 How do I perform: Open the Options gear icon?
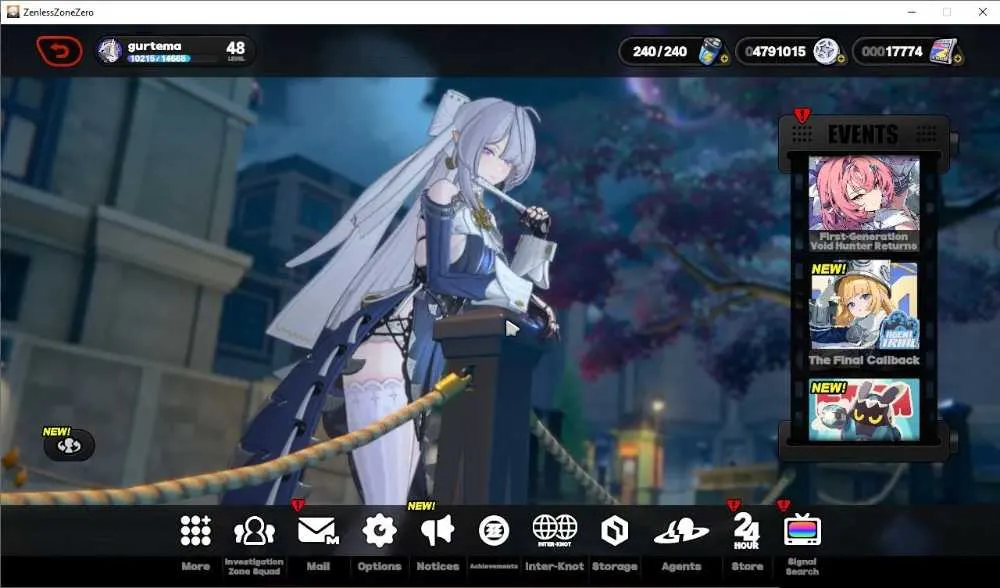379,531
